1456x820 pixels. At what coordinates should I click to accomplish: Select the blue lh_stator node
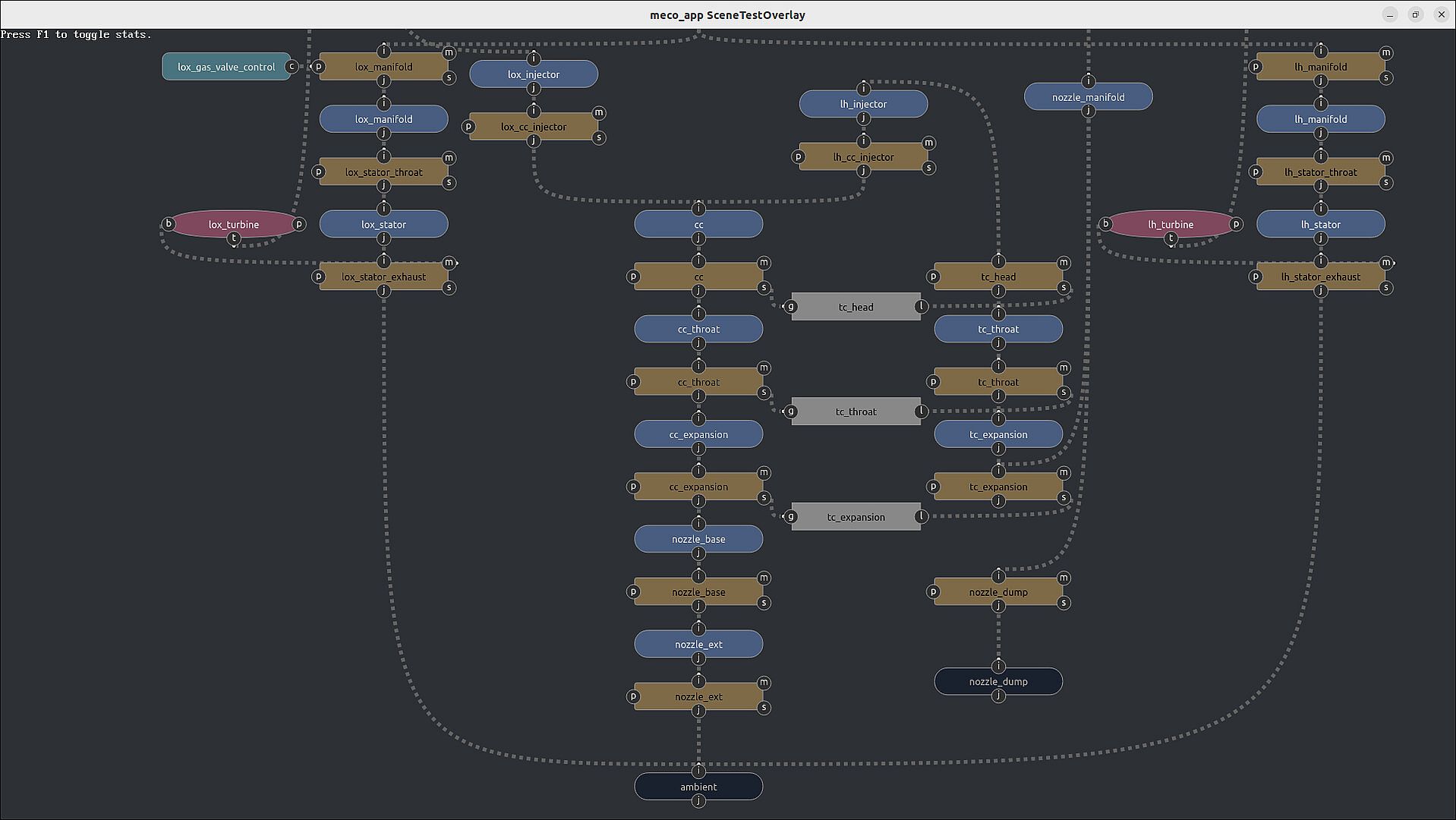1321,224
